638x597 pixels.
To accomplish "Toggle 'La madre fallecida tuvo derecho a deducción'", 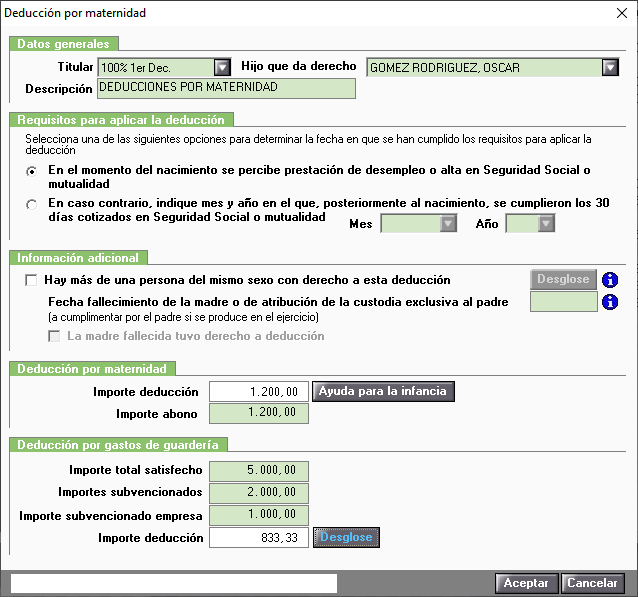I will tap(54, 336).
